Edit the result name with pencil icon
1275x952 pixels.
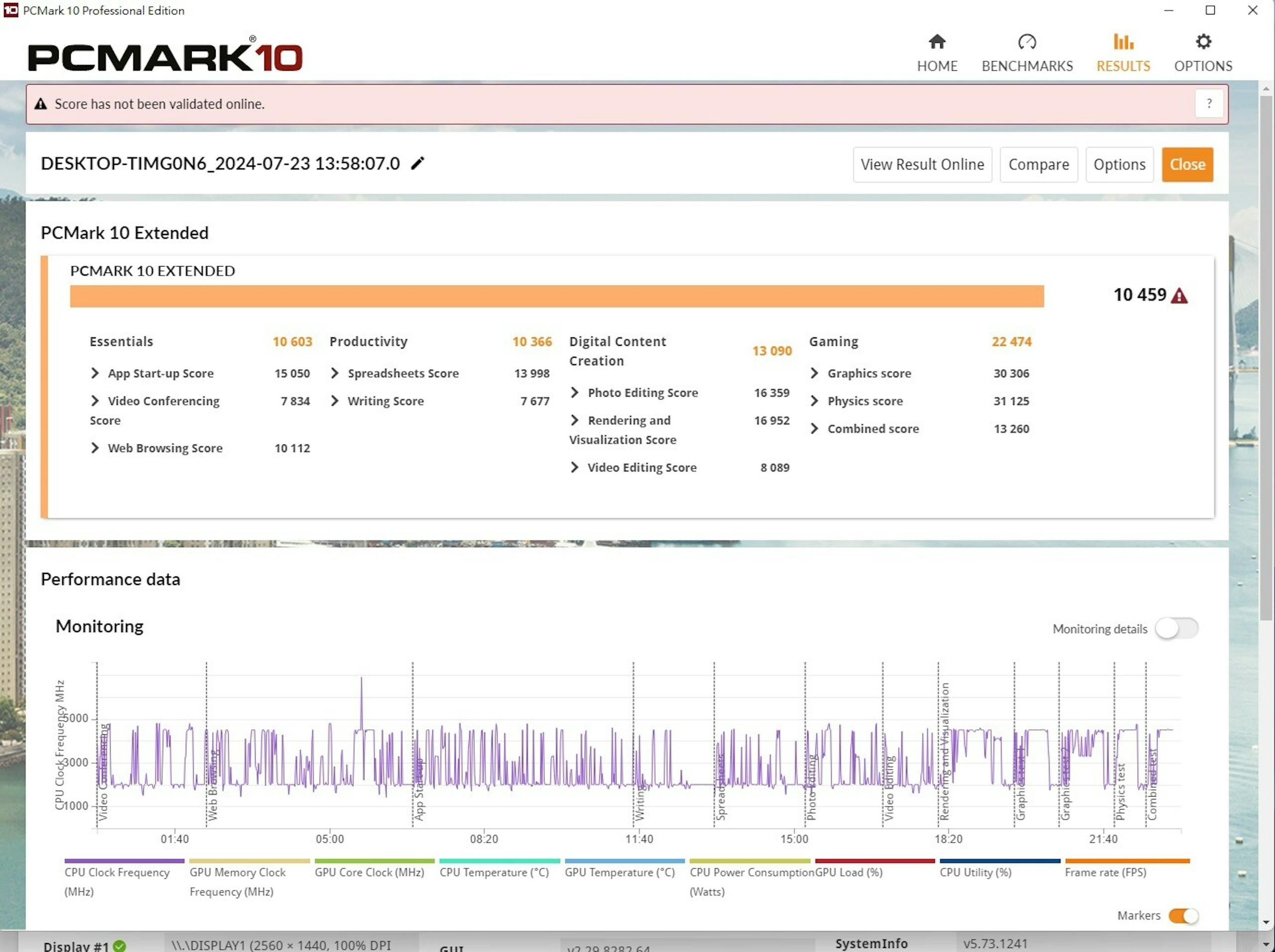coord(417,164)
